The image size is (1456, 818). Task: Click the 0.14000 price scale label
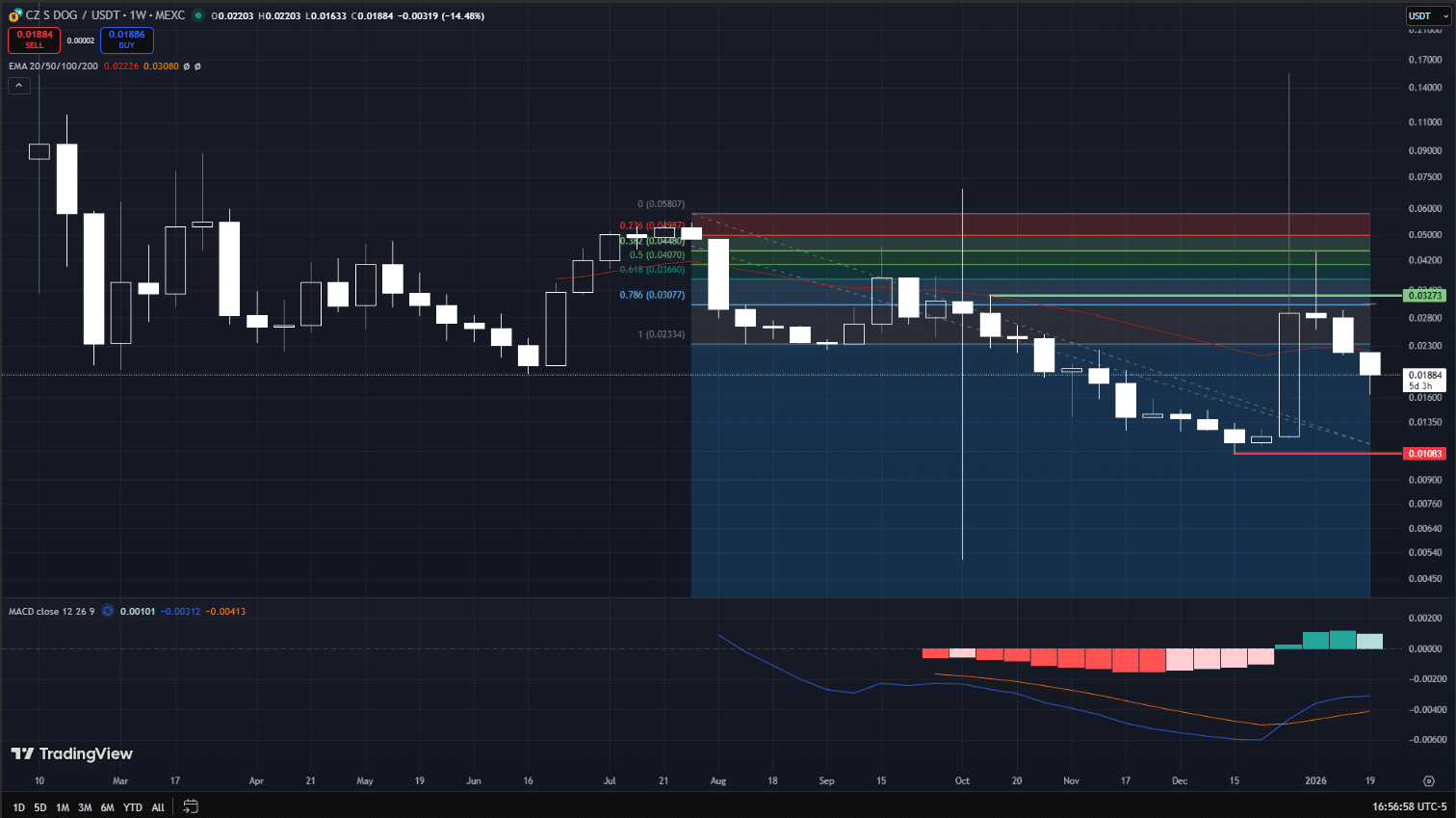tap(1425, 88)
